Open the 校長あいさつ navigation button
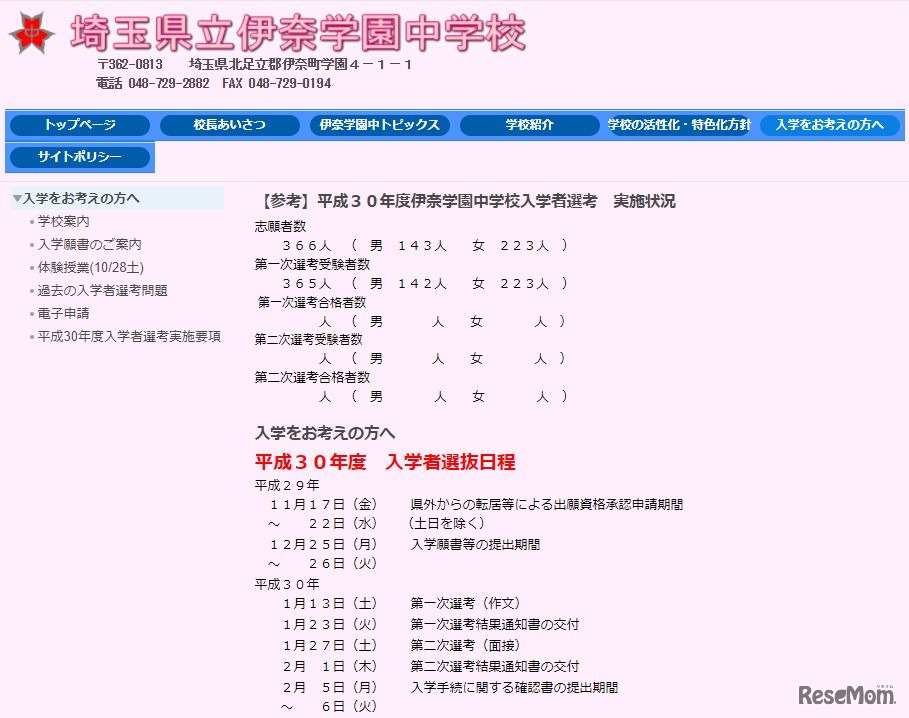Screen dimensions: 909x718 pyautogui.click(x=229, y=125)
